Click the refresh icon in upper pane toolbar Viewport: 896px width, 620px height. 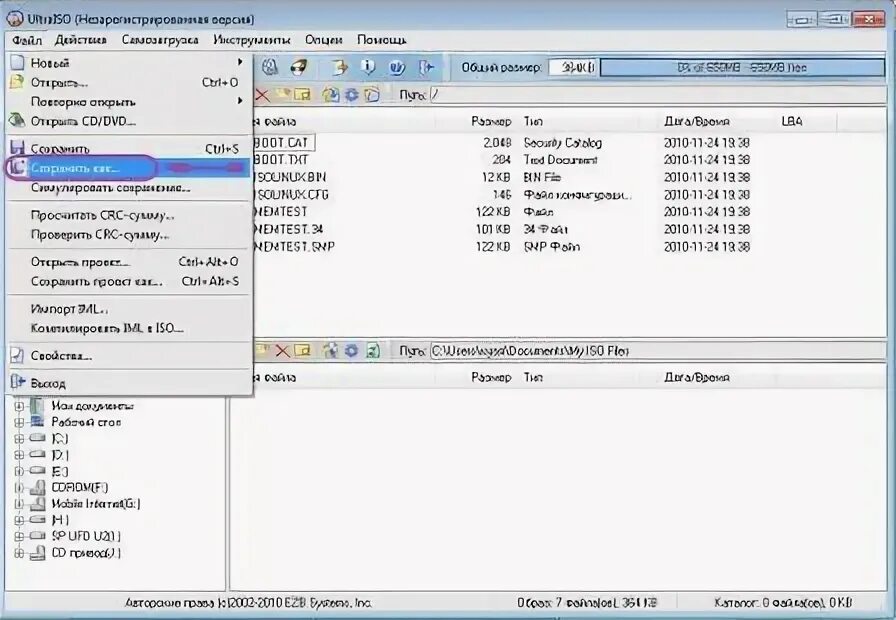(330, 94)
